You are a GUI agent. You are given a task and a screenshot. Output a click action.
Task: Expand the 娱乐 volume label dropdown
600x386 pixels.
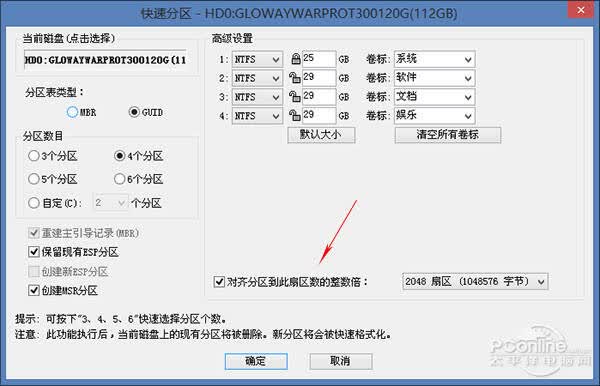pos(435,115)
